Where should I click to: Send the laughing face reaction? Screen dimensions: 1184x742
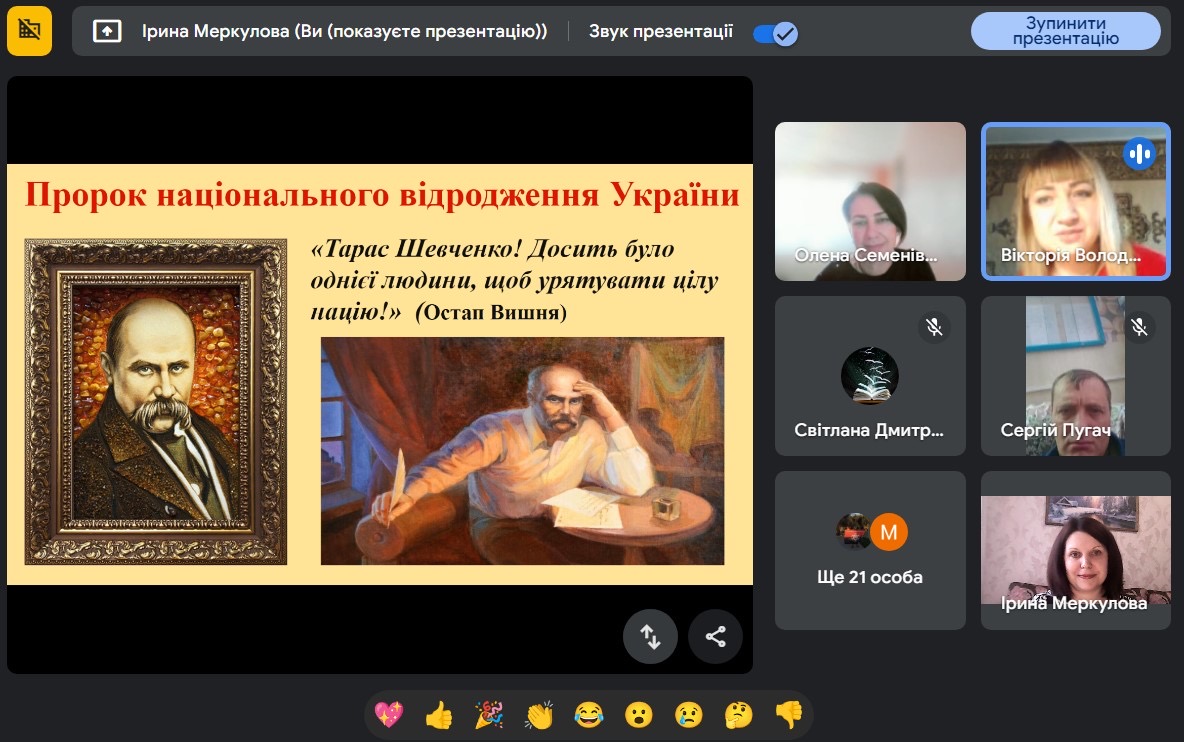589,713
